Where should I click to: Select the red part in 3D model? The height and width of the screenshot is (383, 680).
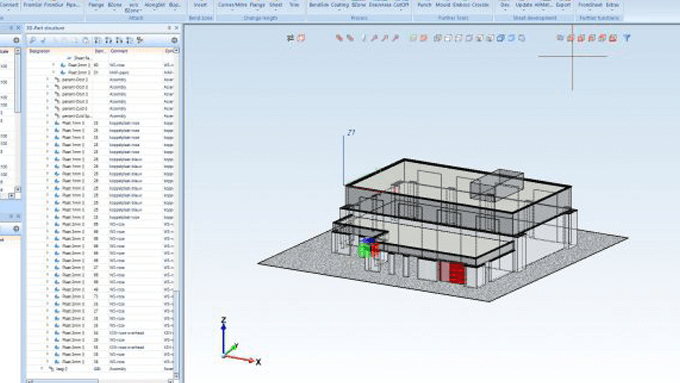453,273
